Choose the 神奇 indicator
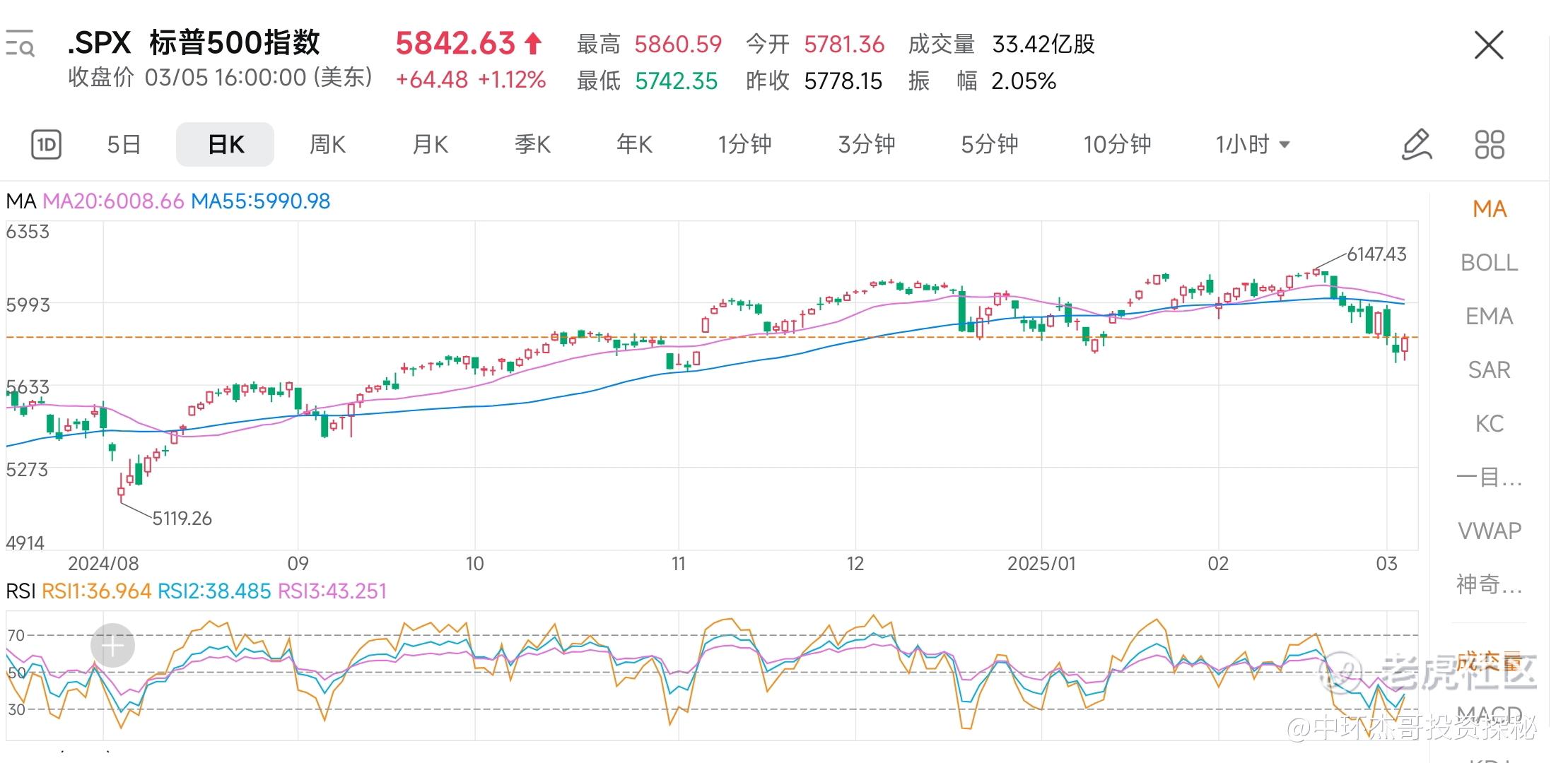Image resolution: width=1568 pixels, height=763 pixels. (x=1490, y=584)
